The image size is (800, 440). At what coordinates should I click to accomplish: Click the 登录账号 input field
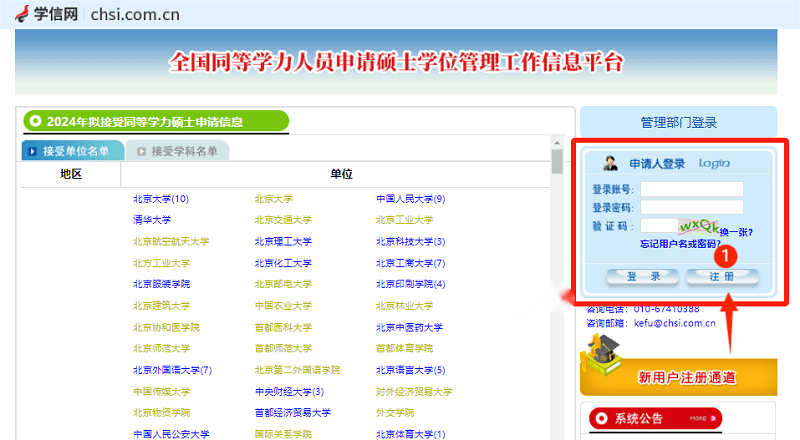point(691,189)
